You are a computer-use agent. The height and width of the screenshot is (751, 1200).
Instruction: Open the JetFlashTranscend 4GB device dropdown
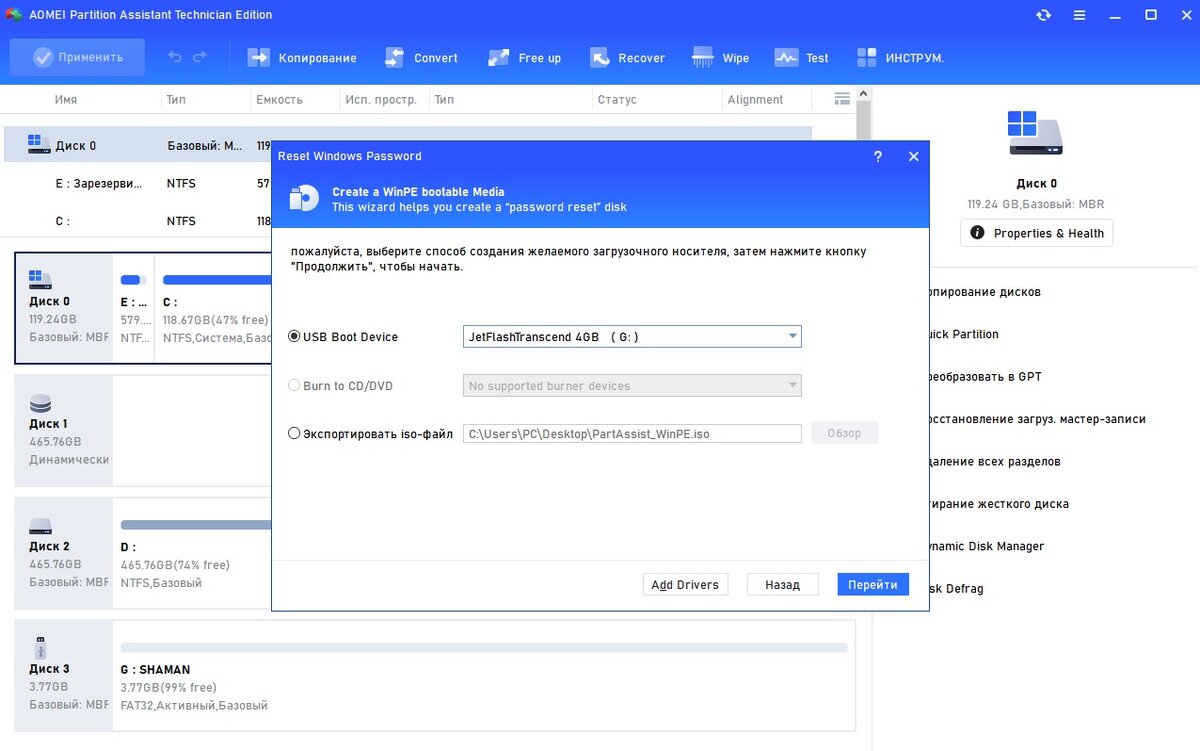pos(632,337)
